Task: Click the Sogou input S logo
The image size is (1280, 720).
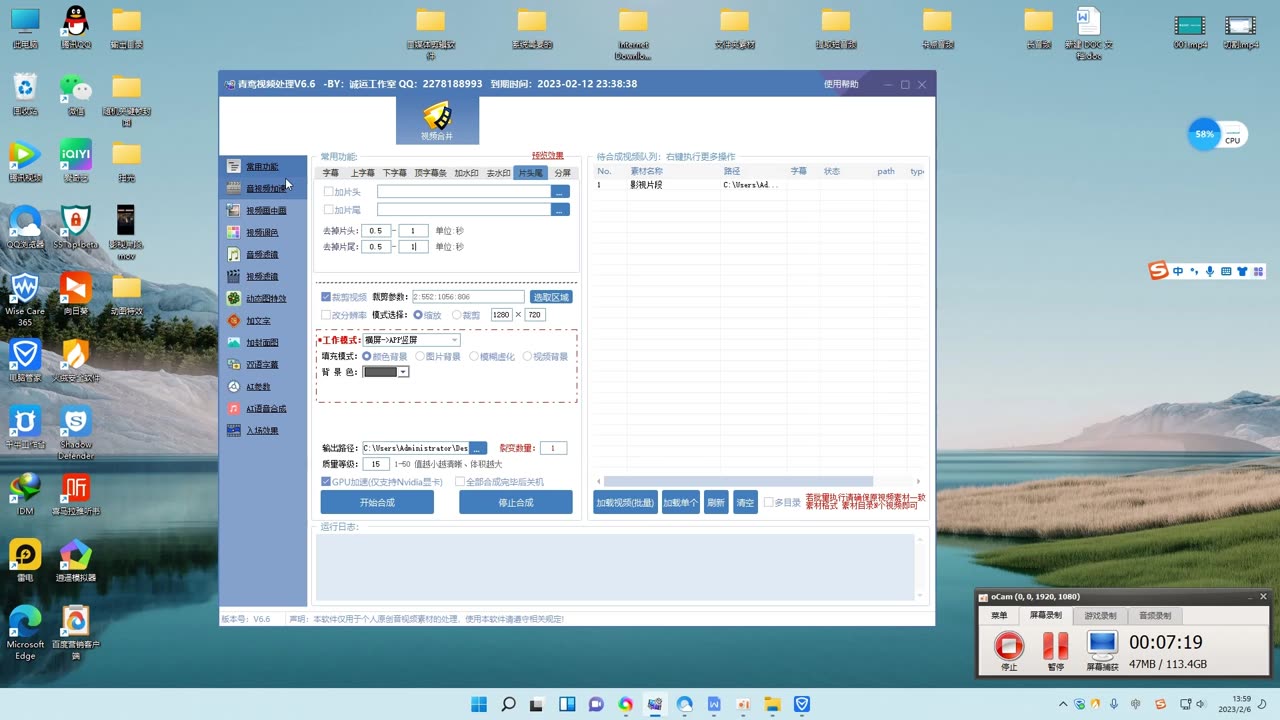Action: (x=1158, y=271)
